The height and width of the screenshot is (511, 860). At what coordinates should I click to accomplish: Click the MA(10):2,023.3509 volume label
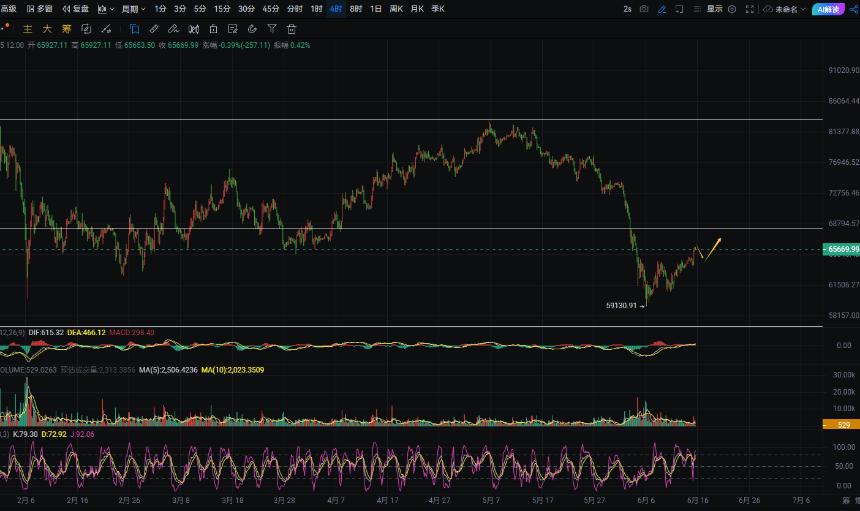click(x=233, y=370)
